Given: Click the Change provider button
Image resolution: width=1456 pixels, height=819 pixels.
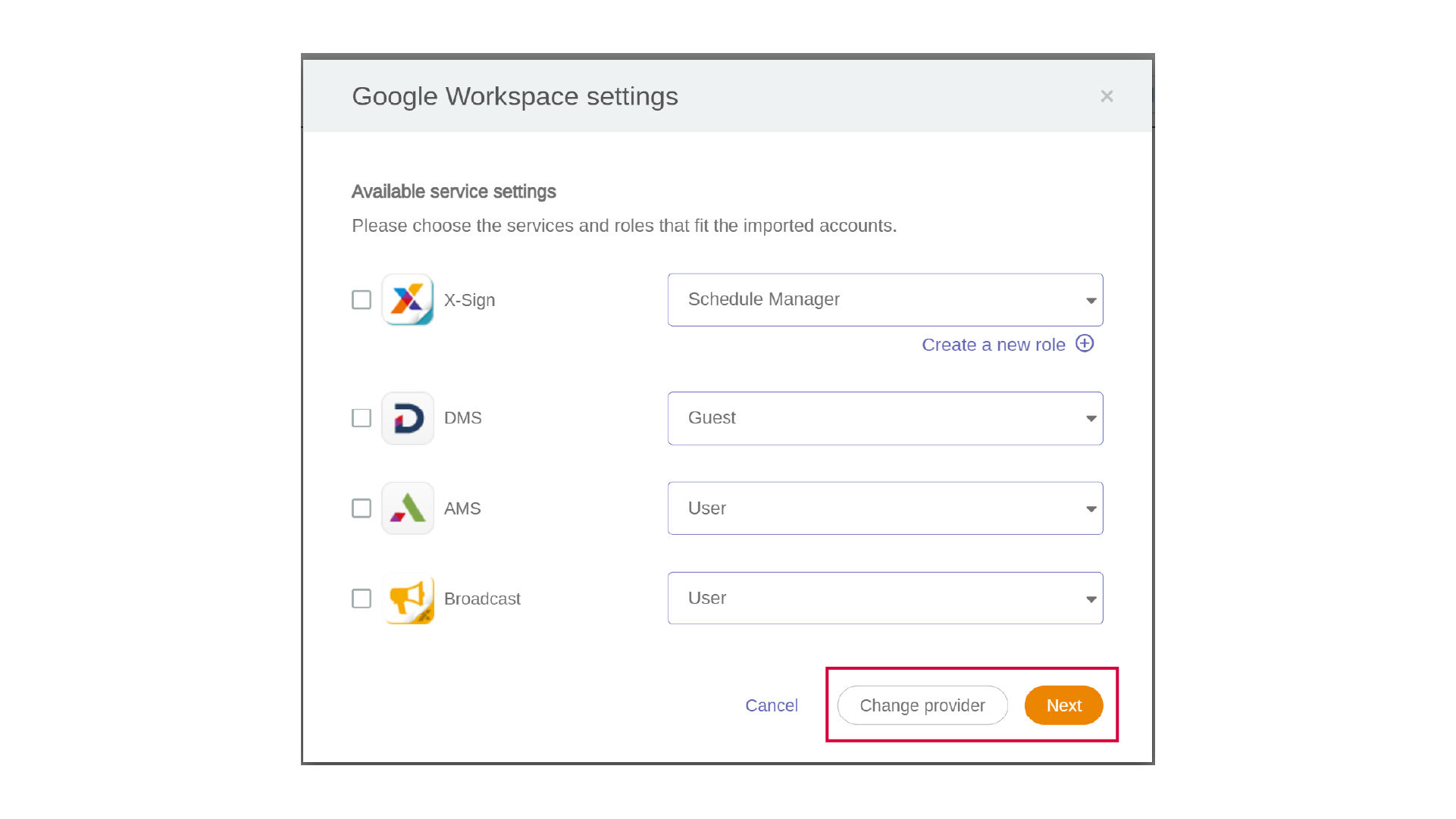Looking at the screenshot, I should coord(922,705).
